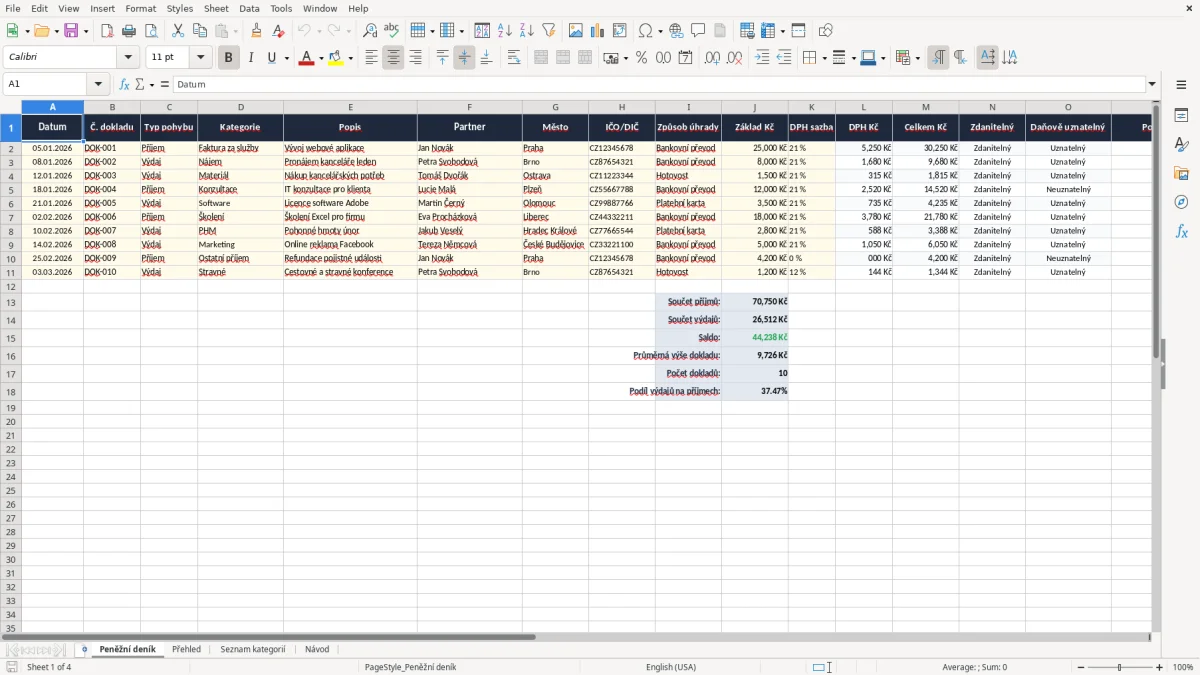This screenshot has height=675, width=1200.
Task: Open background color dropdown arrow
Action: pos(350,58)
